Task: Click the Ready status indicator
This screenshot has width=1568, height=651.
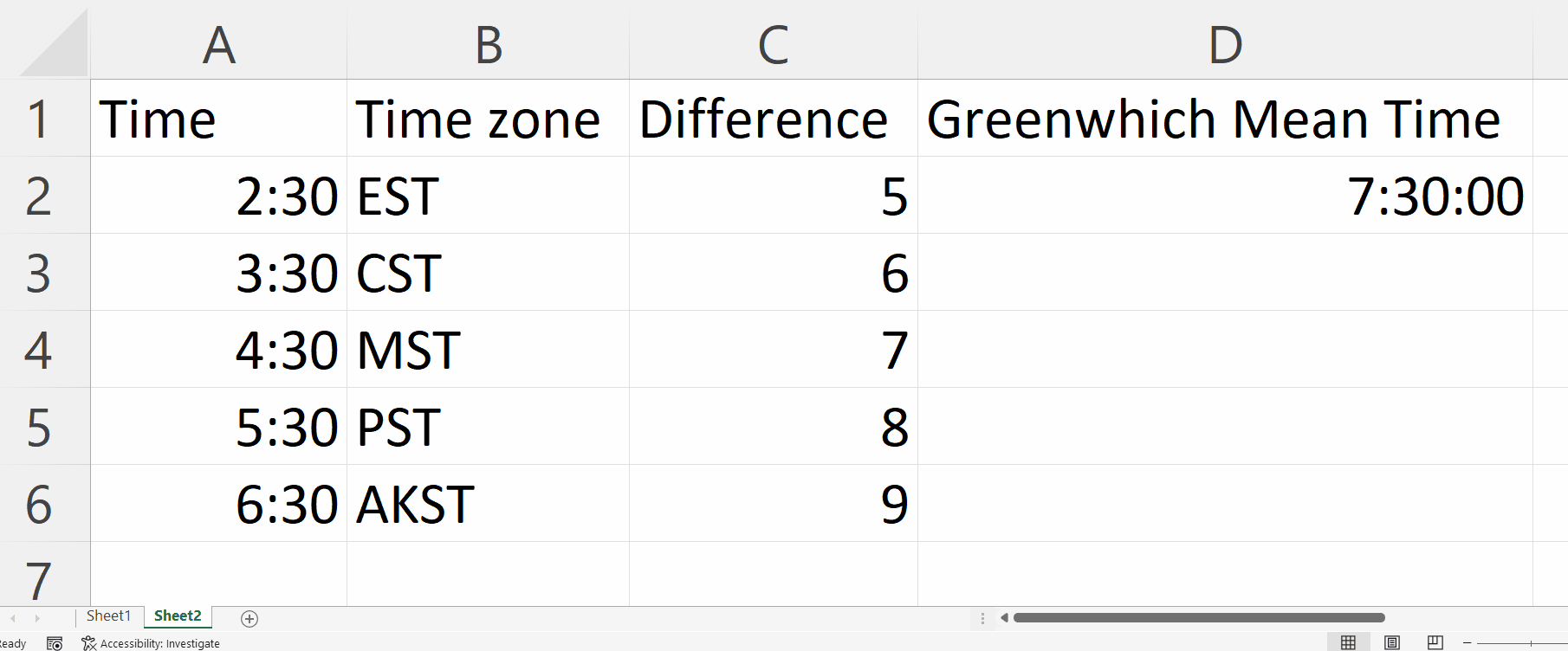Action: pyautogui.click(x=12, y=643)
